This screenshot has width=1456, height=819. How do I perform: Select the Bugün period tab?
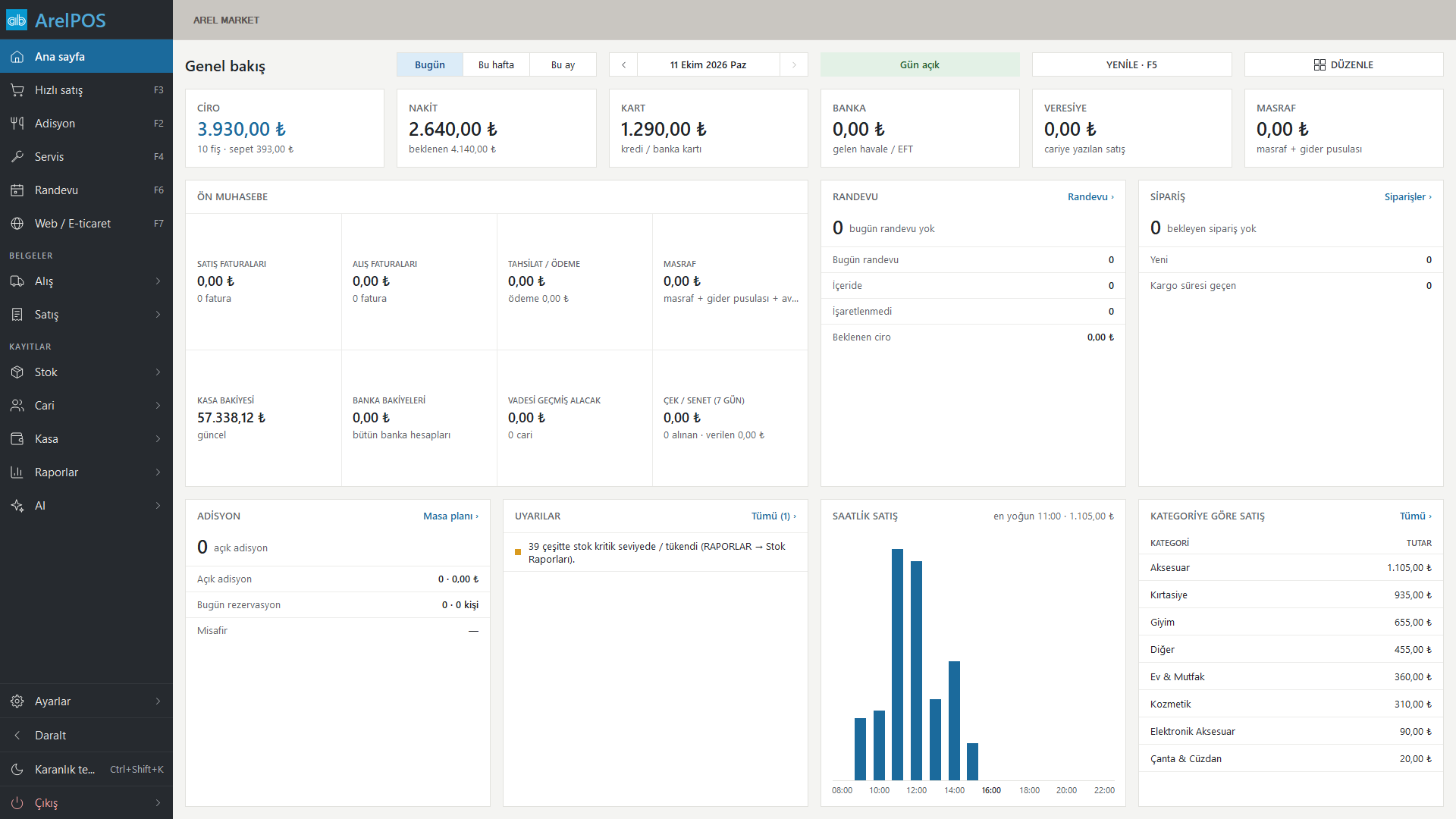(430, 64)
